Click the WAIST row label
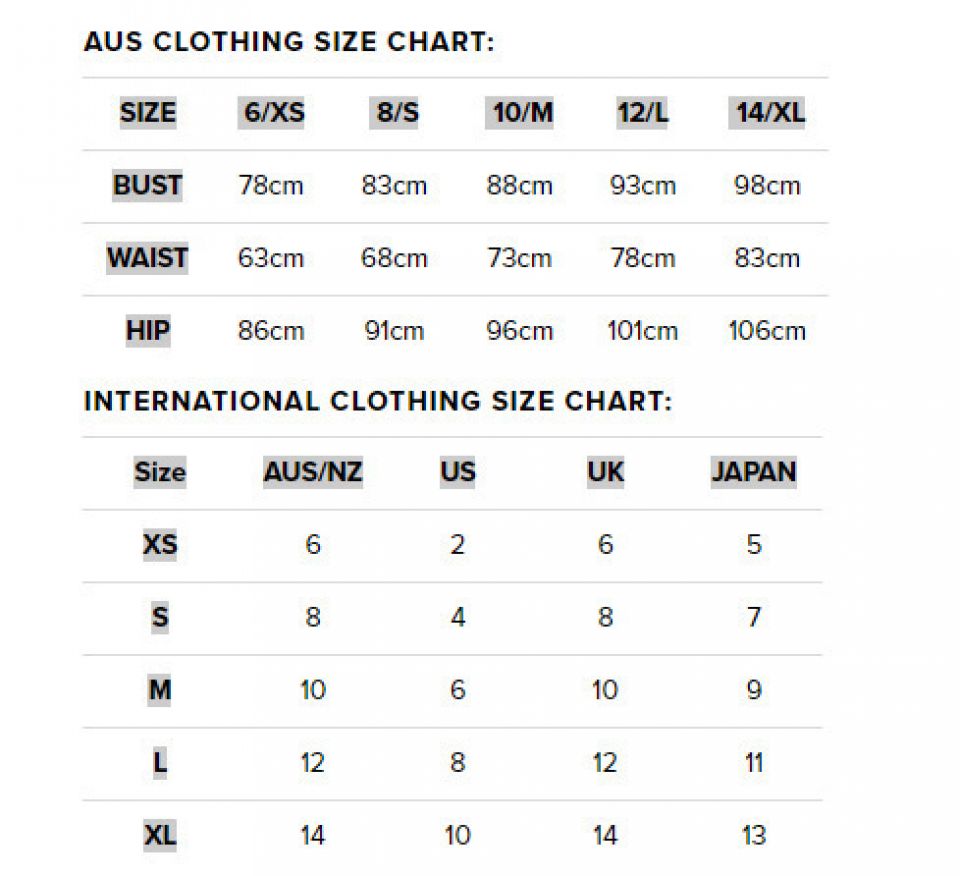Image resolution: width=960 pixels, height=876 pixels. coord(147,258)
